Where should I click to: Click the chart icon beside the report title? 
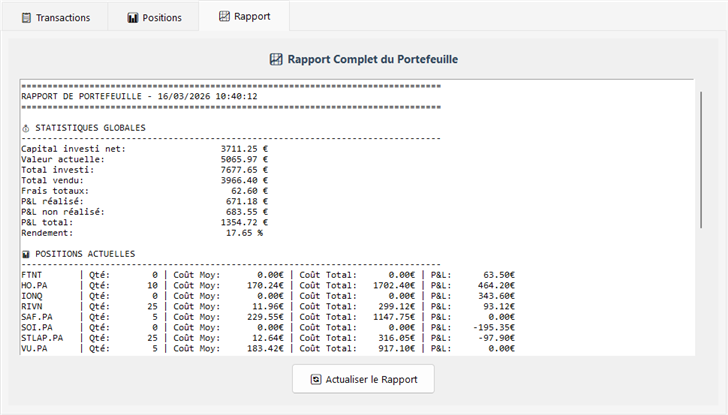(x=276, y=60)
